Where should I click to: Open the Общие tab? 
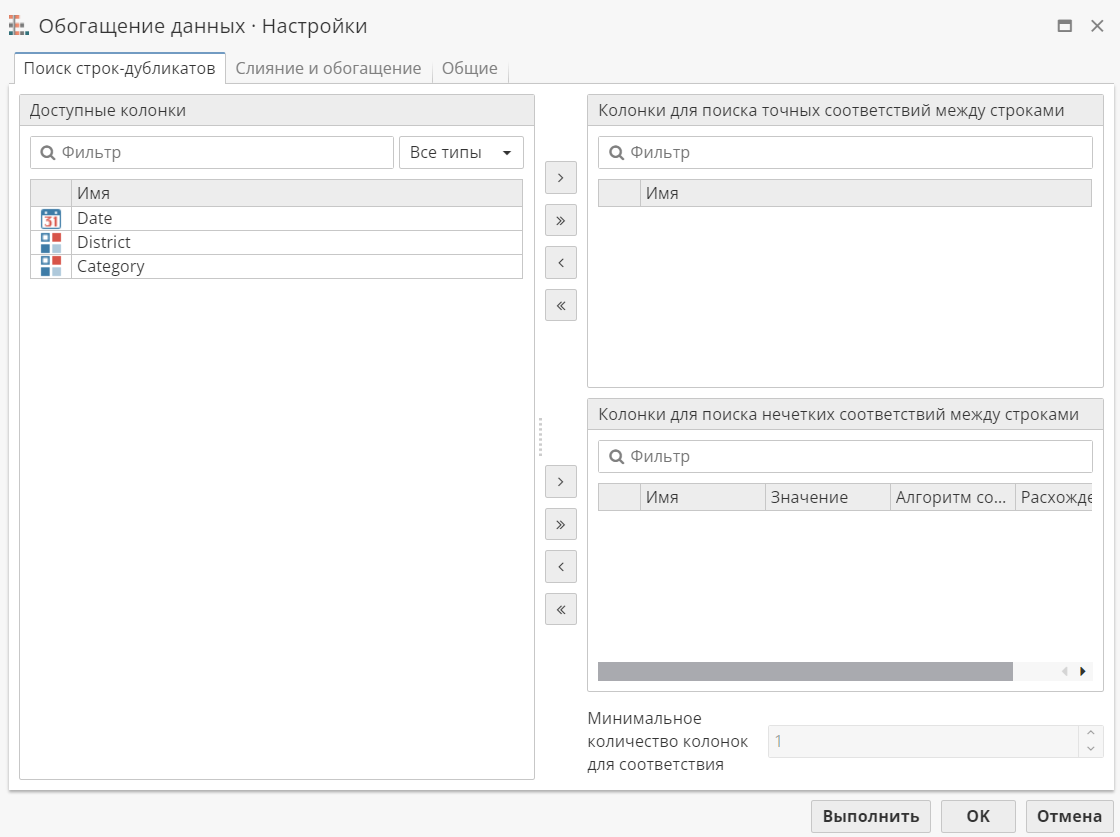(x=470, y=68)
